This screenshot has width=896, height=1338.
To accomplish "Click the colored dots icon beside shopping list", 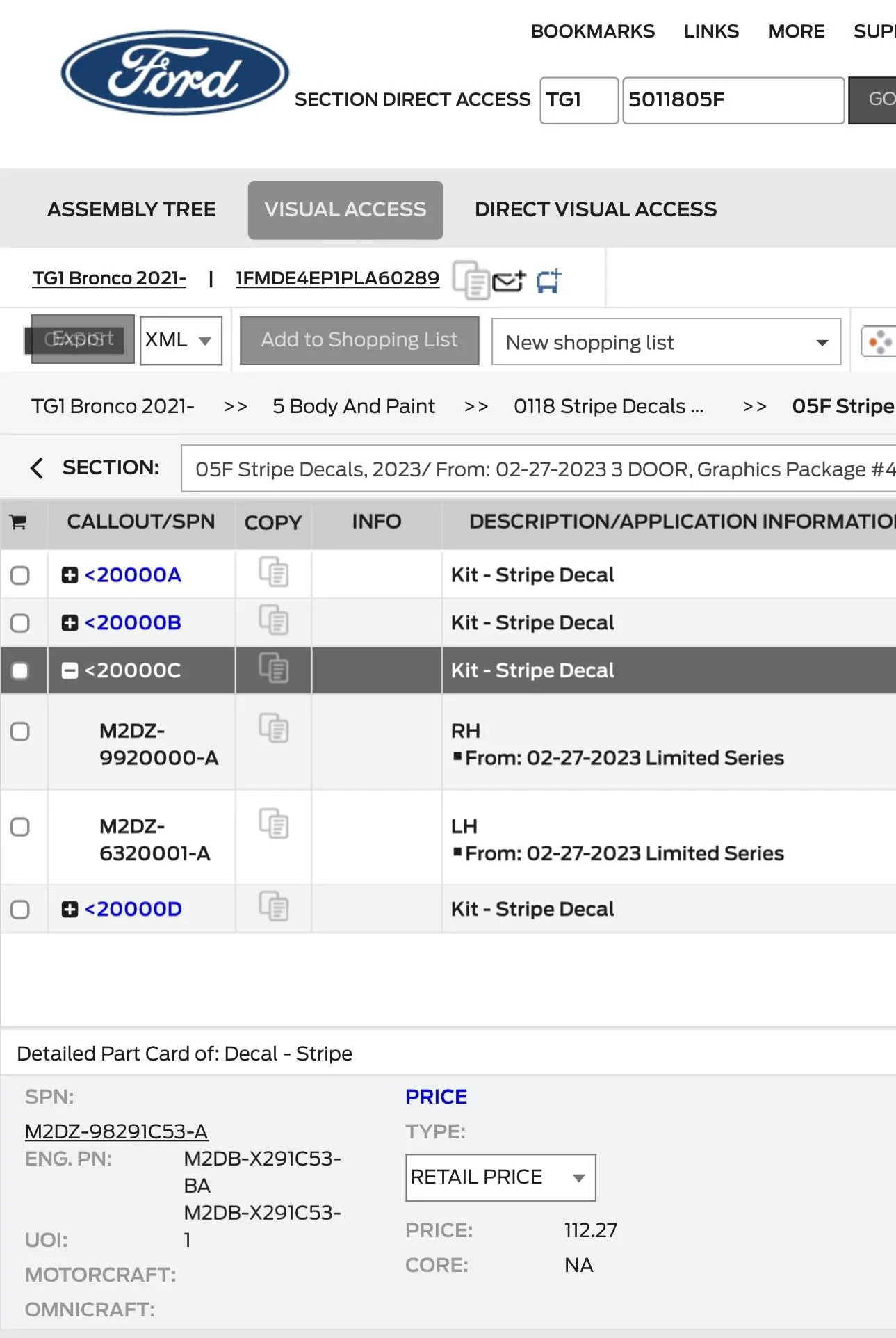I will coord(879,341).
